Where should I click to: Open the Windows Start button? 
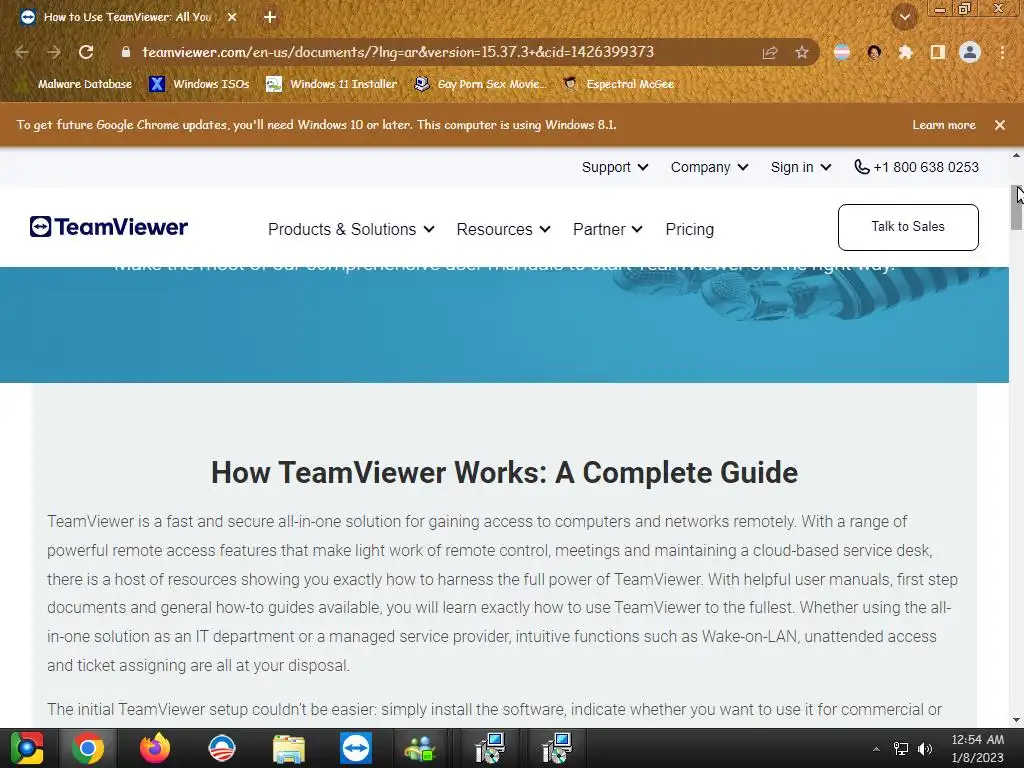pos(27,748)
